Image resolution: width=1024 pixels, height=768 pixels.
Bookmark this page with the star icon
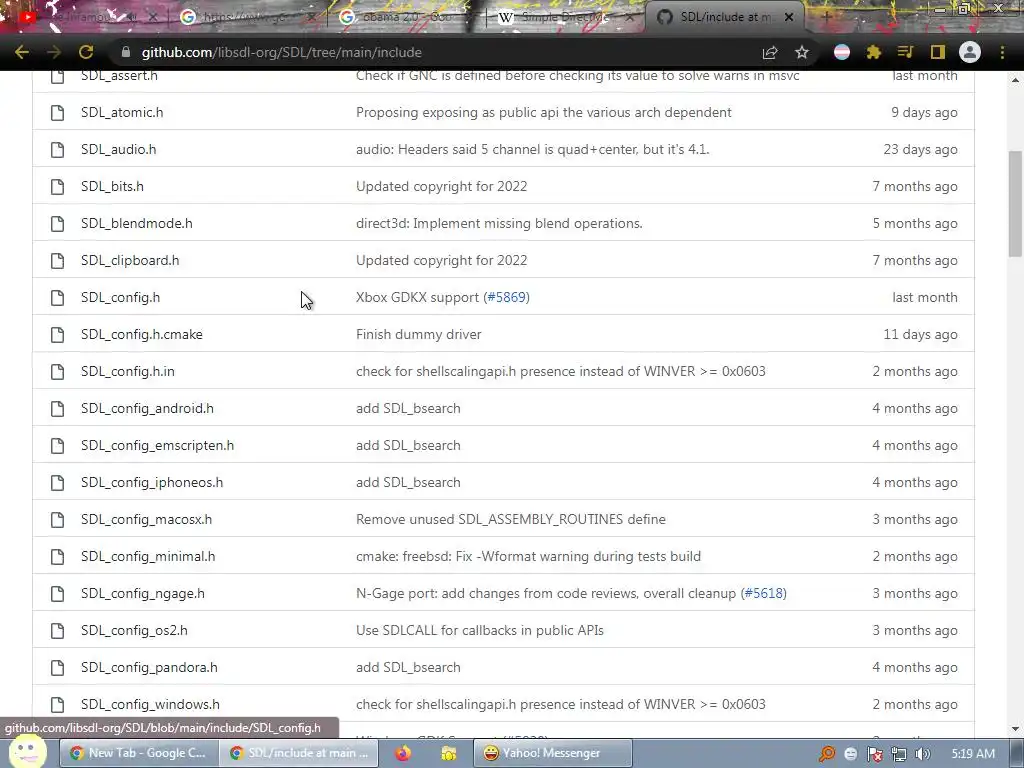(x=802, y=52)
